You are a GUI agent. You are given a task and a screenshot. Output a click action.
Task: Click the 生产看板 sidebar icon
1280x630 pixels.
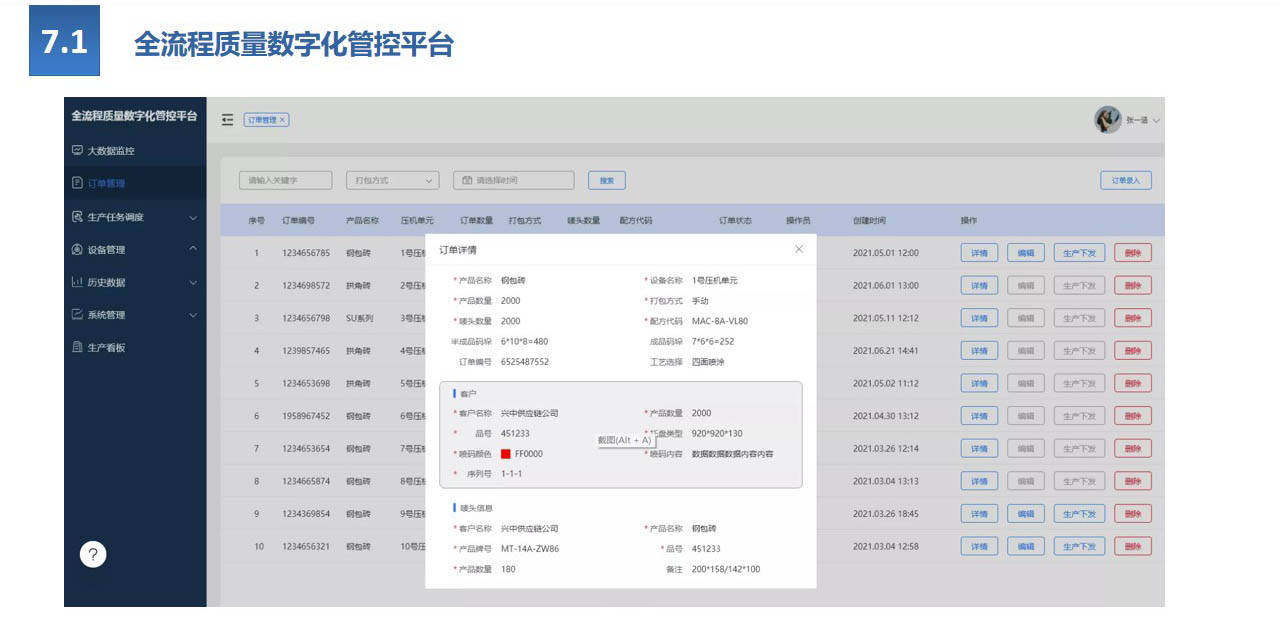point(77,347)
